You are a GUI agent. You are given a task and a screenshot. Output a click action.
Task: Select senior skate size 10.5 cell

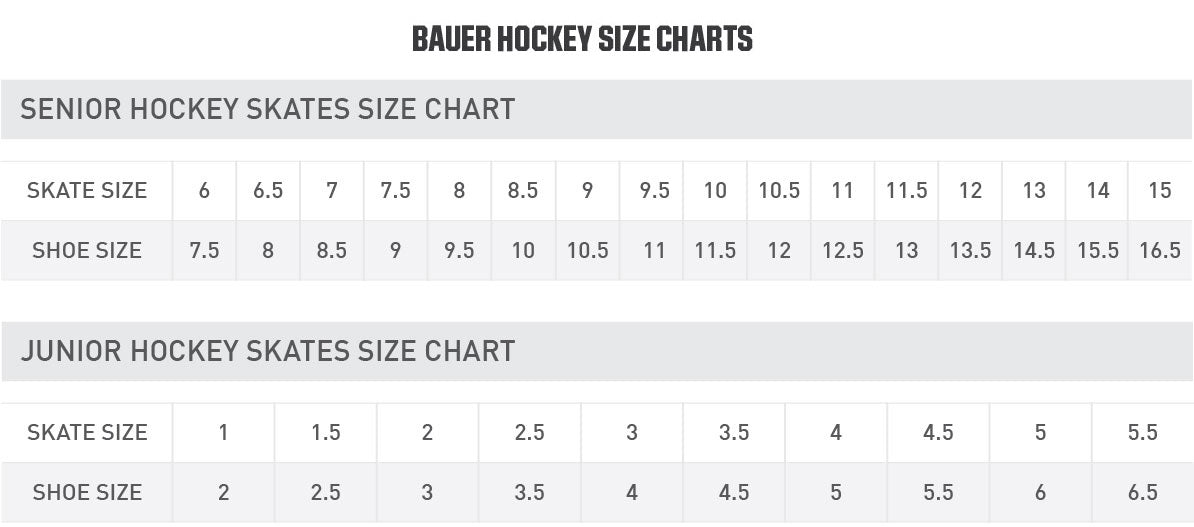pyautogui.click(x=779, y=190)
